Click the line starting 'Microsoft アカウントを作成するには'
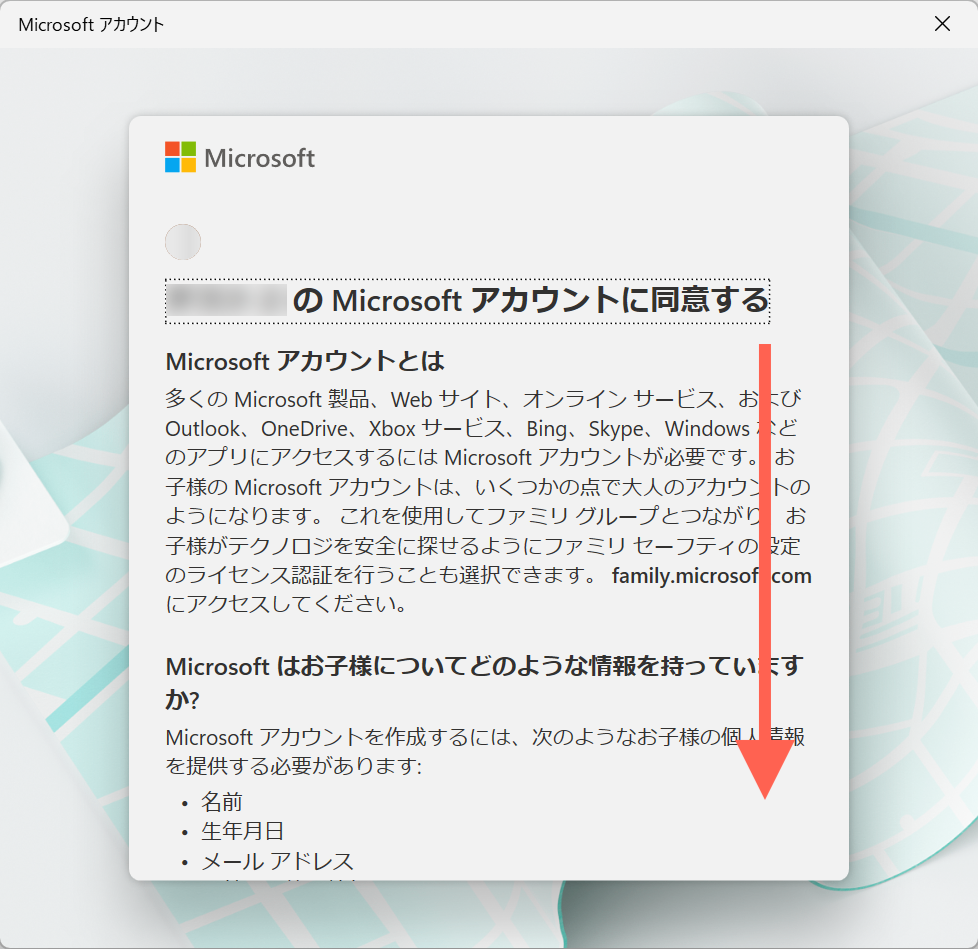Viewport: 978px width, 949px height. (x=485, y=737)
